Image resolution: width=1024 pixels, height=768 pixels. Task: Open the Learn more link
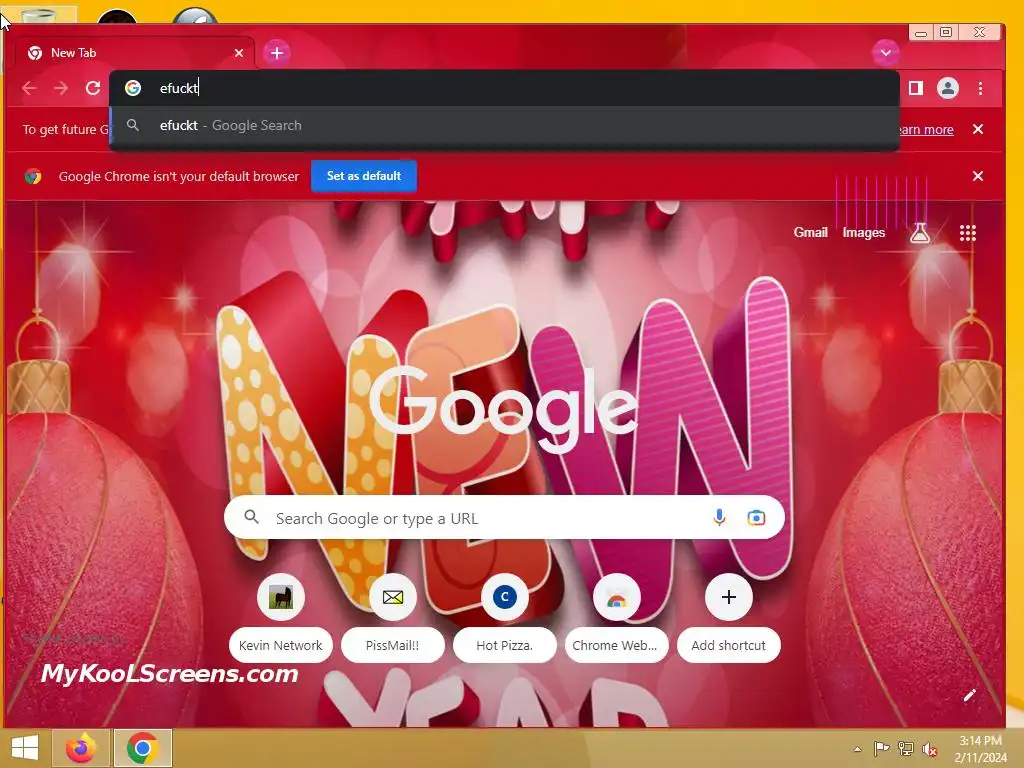pos(927,129)
